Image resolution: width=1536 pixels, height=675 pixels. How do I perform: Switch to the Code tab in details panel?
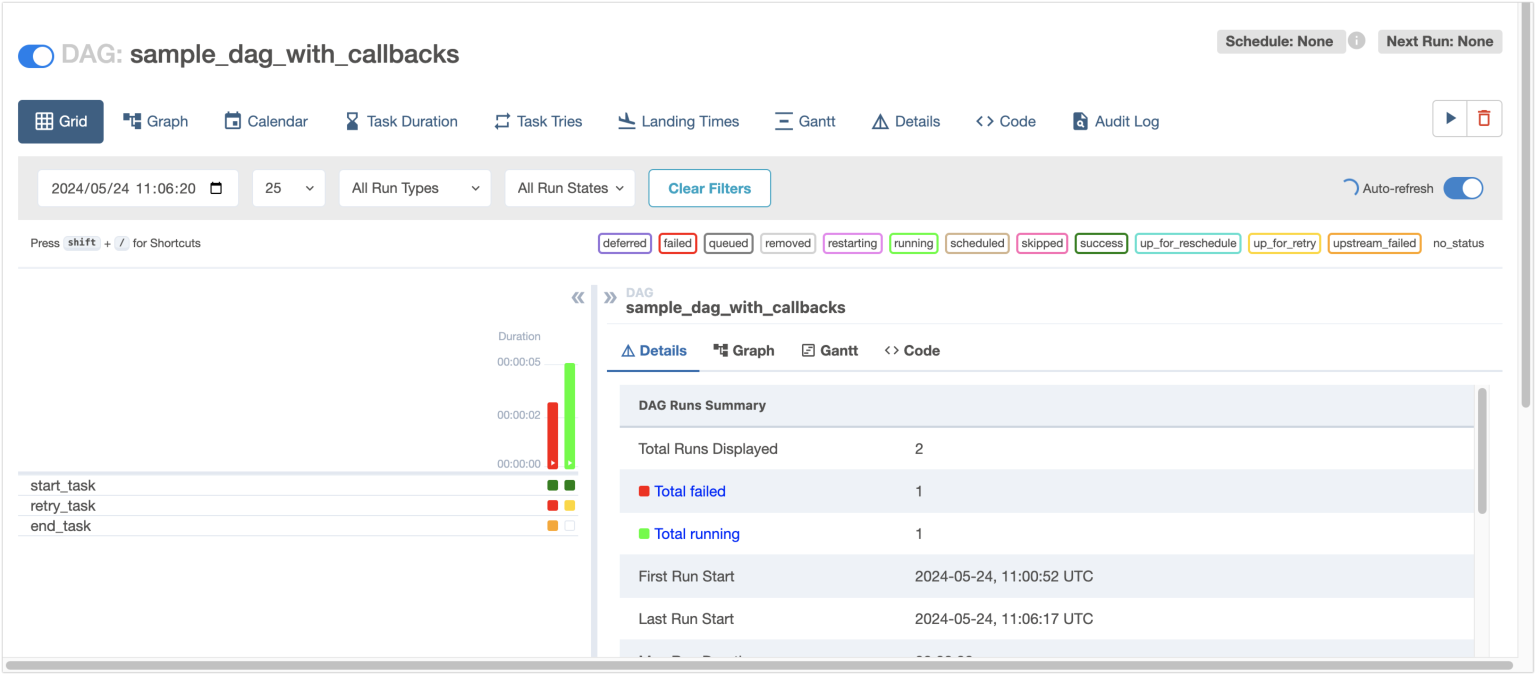pos(911,350)
